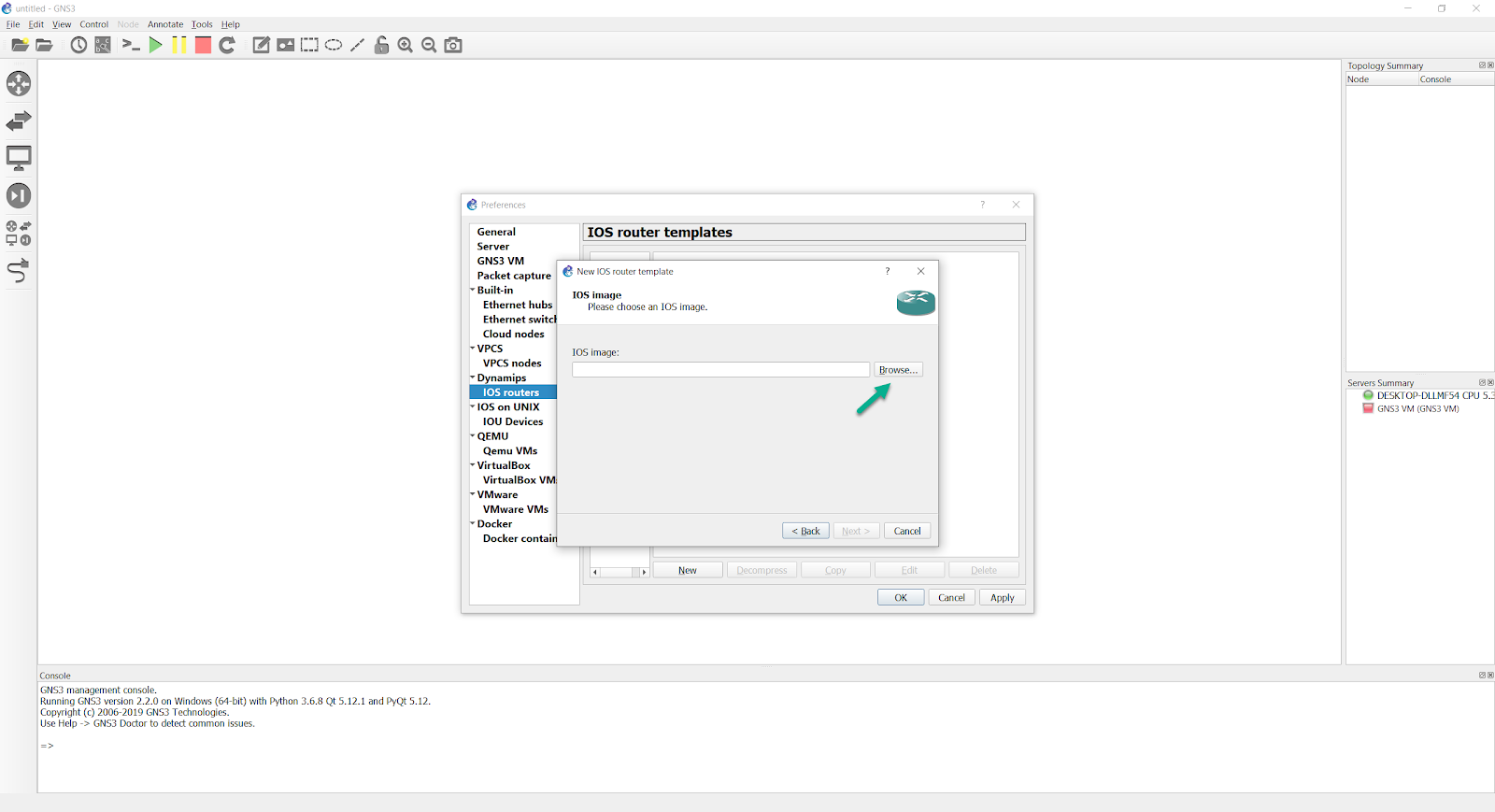This screenshot has height=812, width=1495.
Task: Take a screenshot with camera icon
Action: click(x=453, y=45)
